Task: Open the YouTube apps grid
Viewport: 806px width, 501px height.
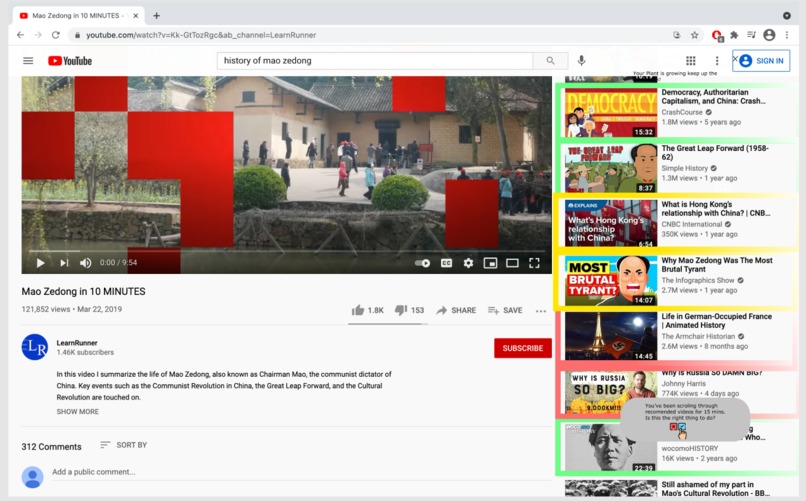Action: tap(691, 61)
